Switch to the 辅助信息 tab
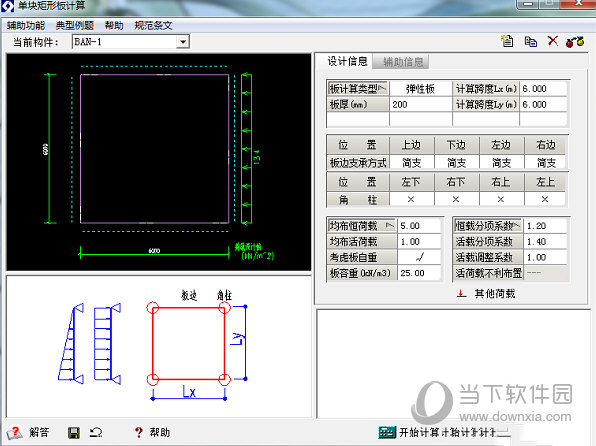Viewport: 596px width, 446px height. point(402,62)
